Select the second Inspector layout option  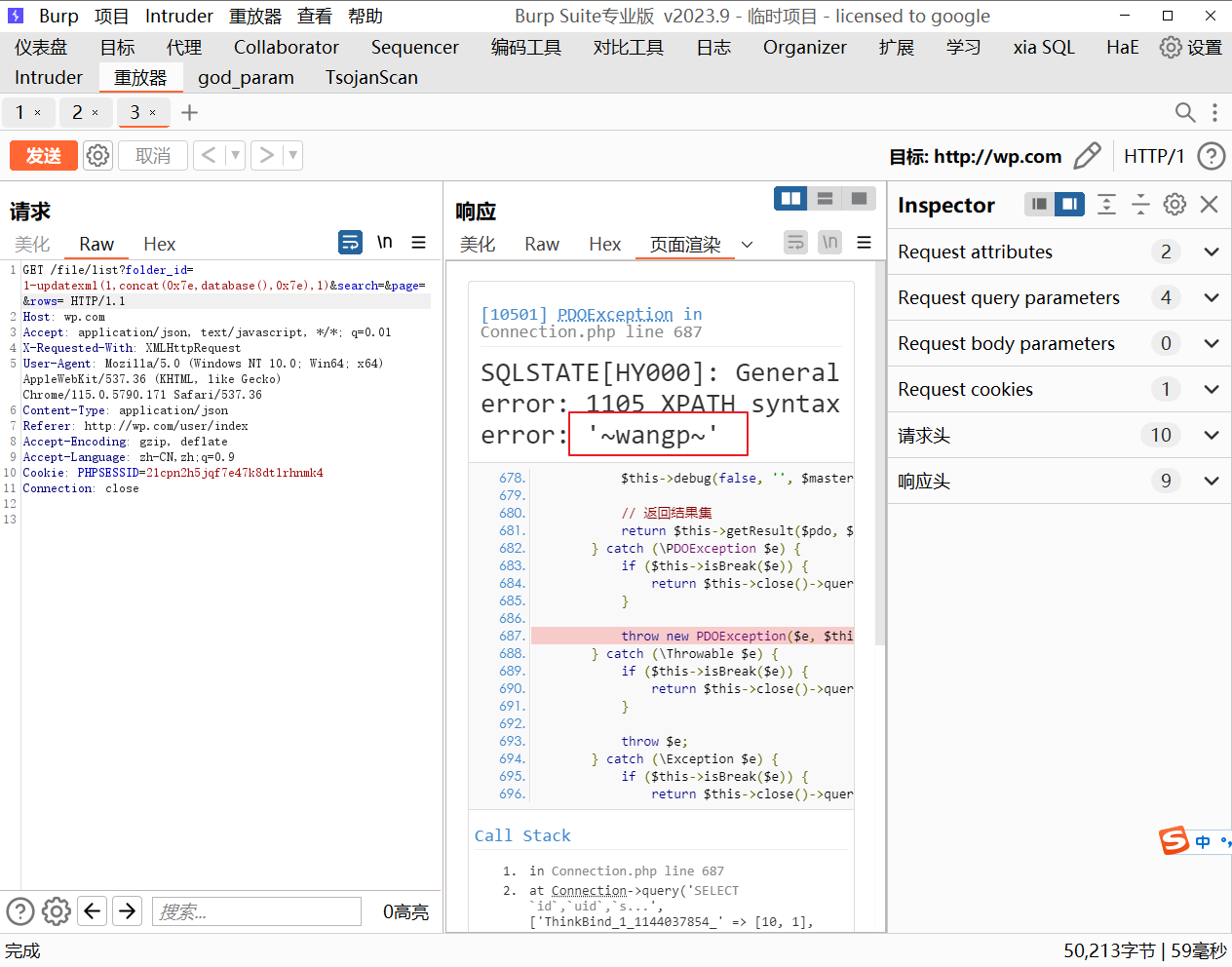coord(1069,204)
